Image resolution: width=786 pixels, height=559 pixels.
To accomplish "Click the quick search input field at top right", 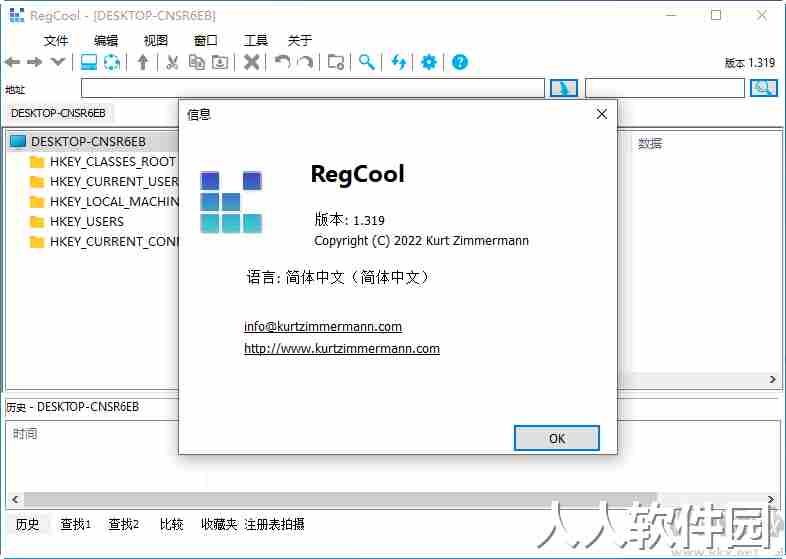I will pos(665,88).
